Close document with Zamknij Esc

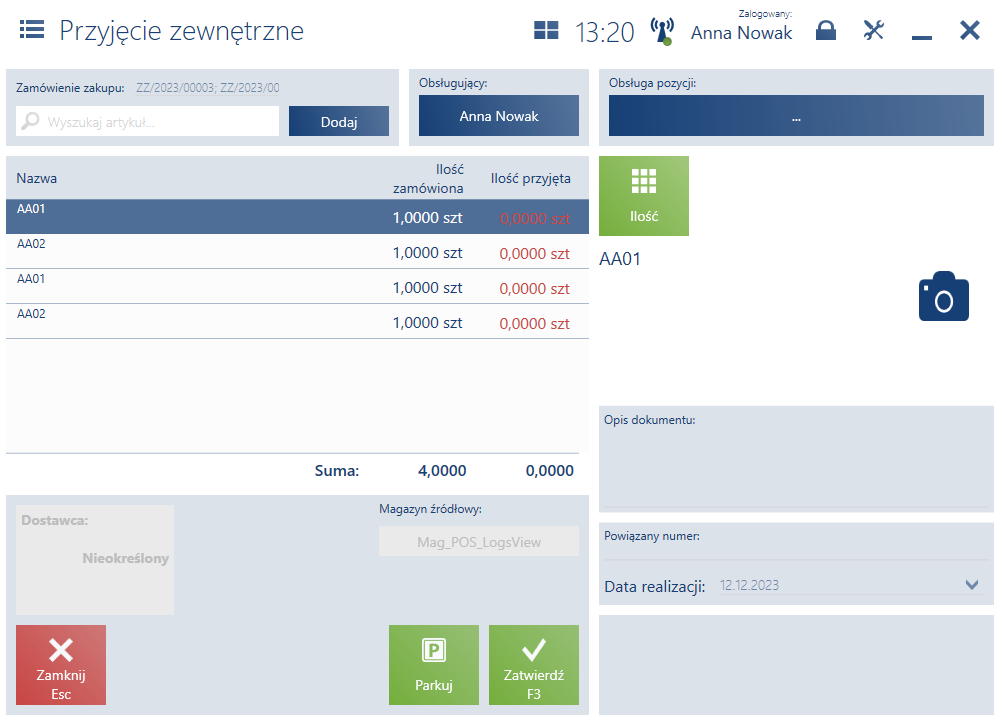(x=61, y=665)
